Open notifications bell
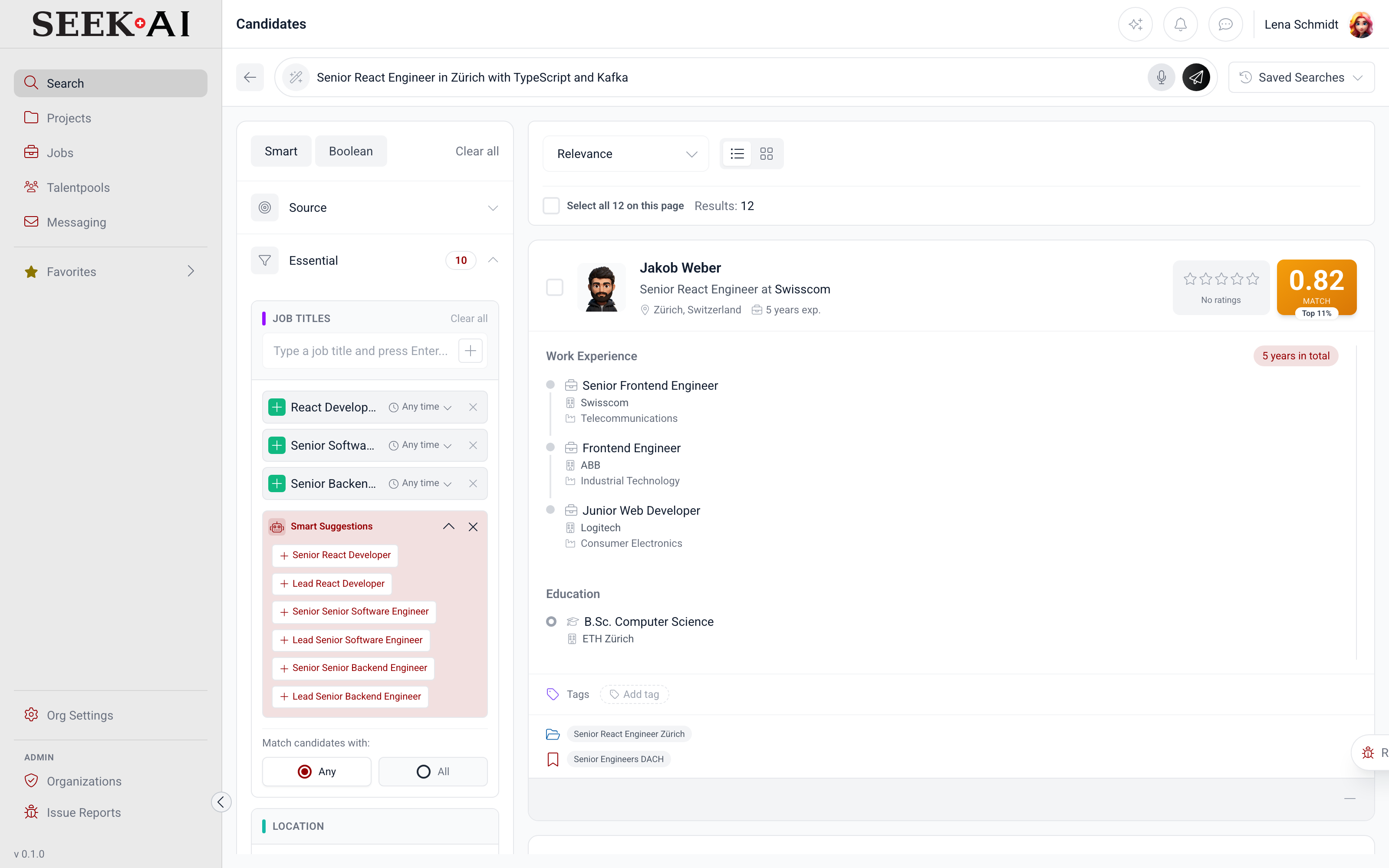 1180,24
